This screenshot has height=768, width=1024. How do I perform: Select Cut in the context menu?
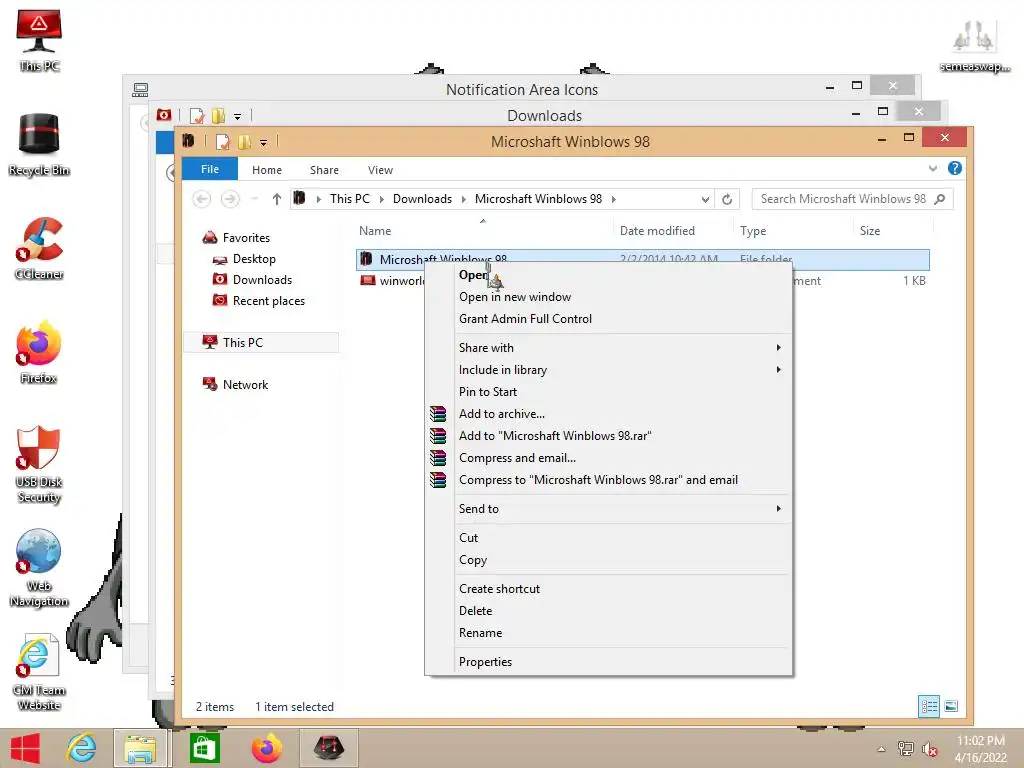(x=609, y=538)
